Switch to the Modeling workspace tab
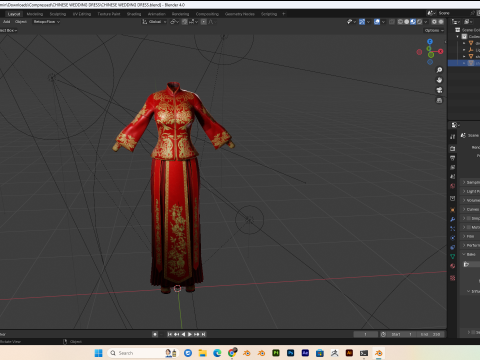The image size is (480, 360). (35, 14)
